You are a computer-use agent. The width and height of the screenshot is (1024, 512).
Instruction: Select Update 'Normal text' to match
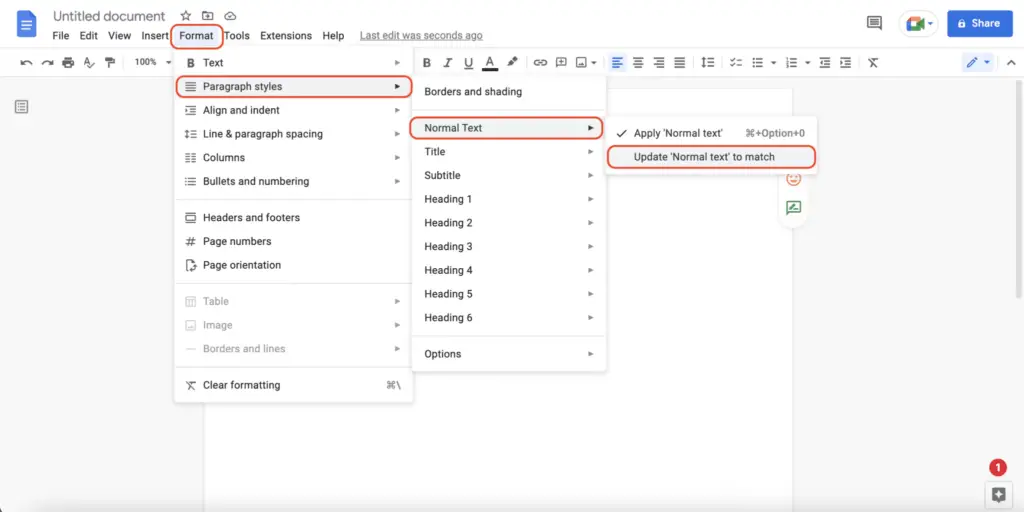pyautogui.click(x=711, y=157)
